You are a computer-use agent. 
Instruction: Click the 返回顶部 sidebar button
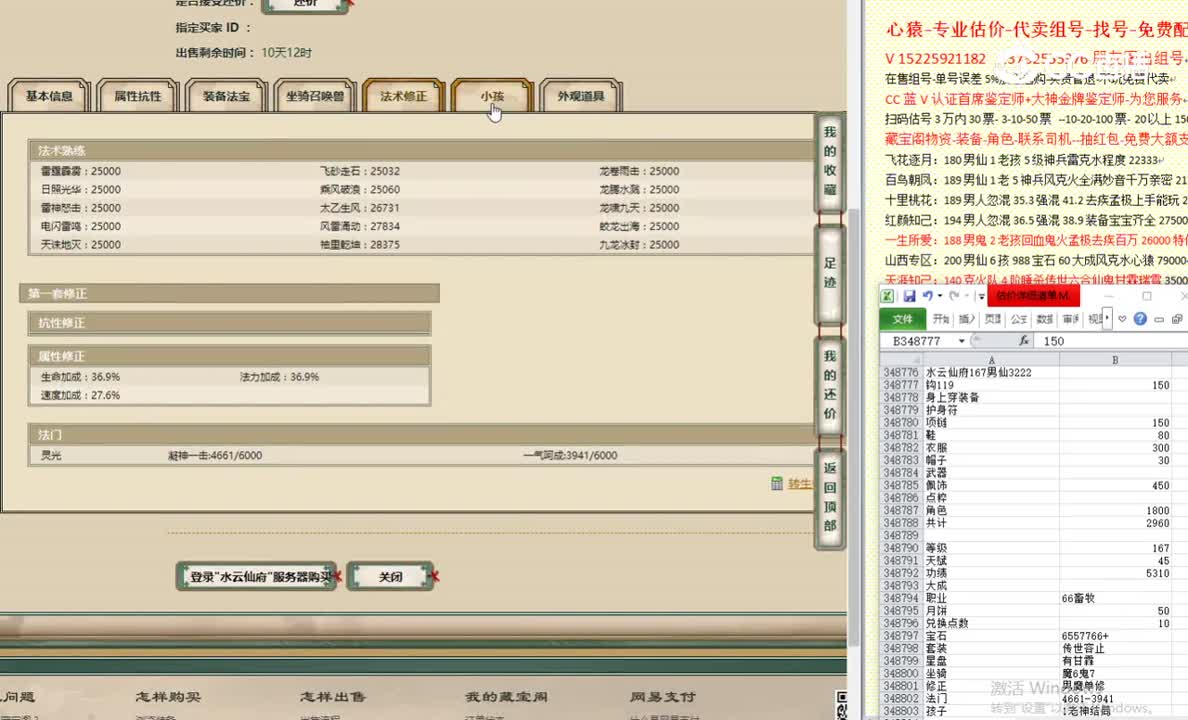pyautogui.click(x=828, y=500)
